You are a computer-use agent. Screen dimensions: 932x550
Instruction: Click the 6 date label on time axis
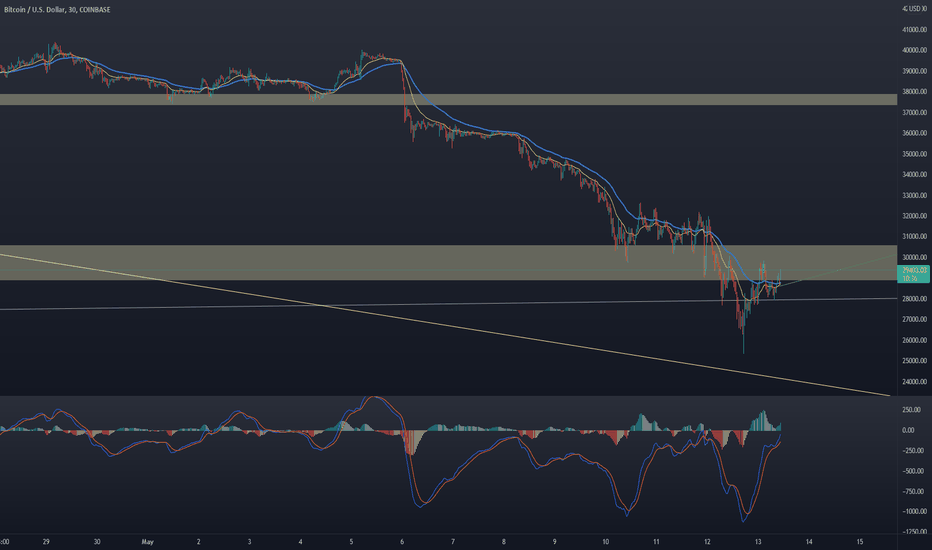(402, 542)
